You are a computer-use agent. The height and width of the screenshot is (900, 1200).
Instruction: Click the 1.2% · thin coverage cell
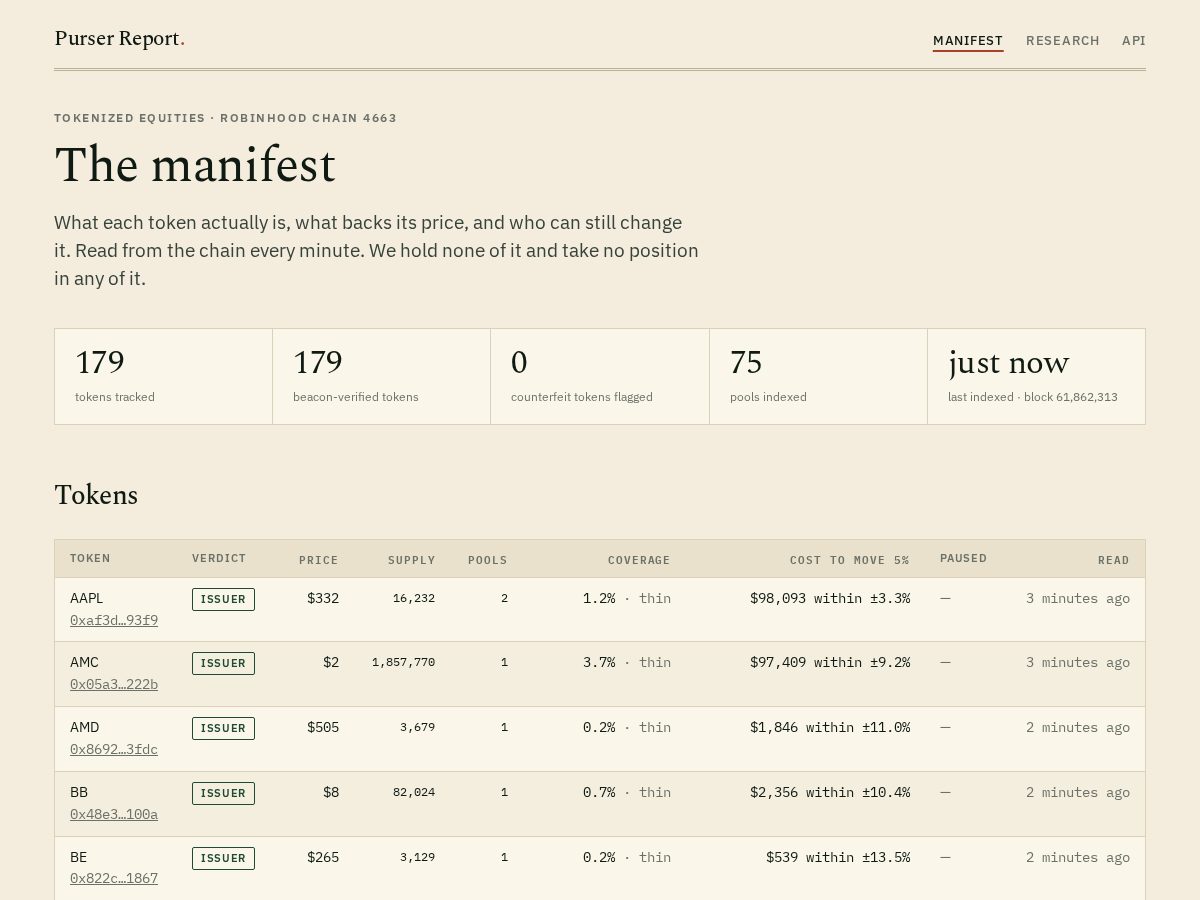tap(627, 598)
